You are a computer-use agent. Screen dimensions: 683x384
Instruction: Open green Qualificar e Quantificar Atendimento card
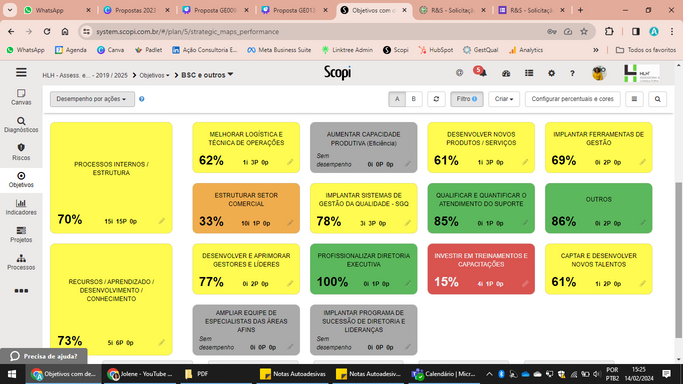pos(481,208)
